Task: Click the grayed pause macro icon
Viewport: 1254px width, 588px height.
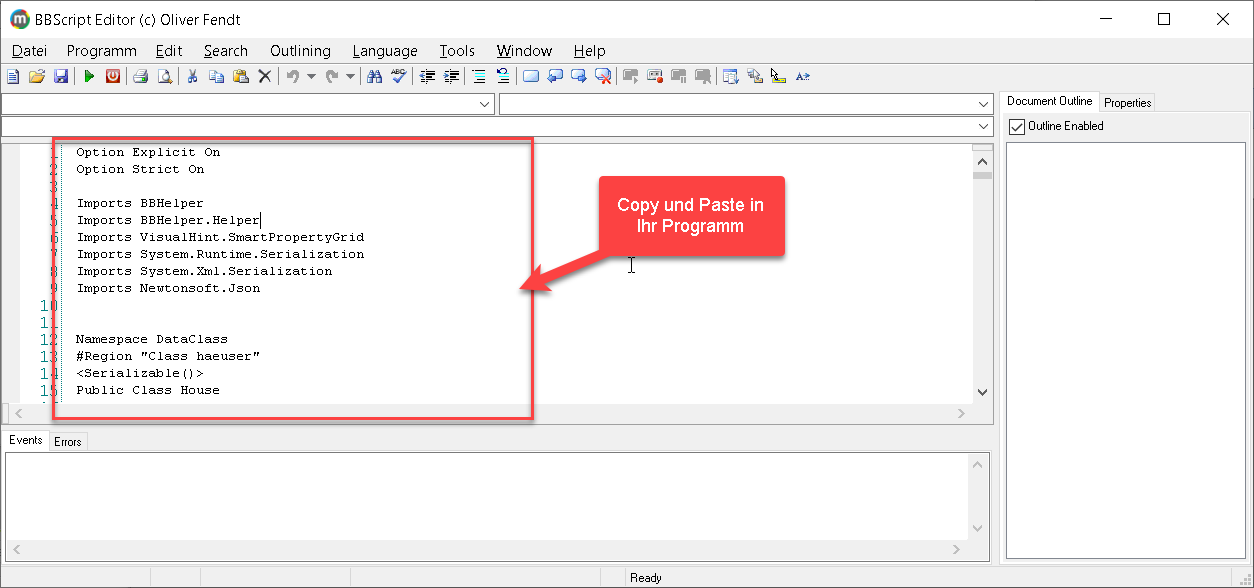Action: click(679, 76)
